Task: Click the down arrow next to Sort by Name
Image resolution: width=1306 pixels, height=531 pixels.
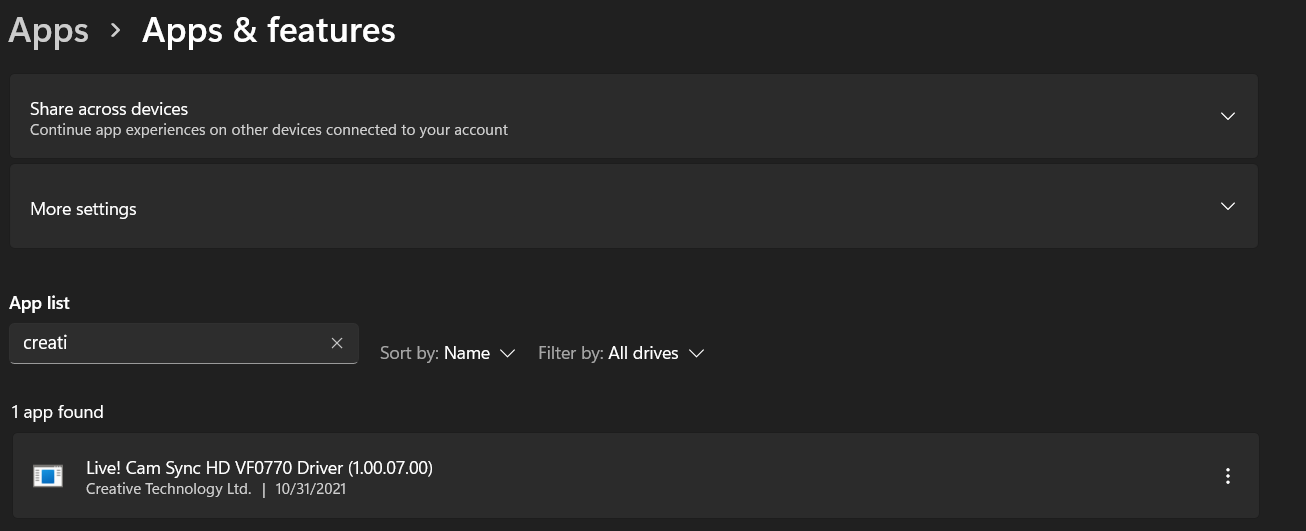Action: point(507,353)
